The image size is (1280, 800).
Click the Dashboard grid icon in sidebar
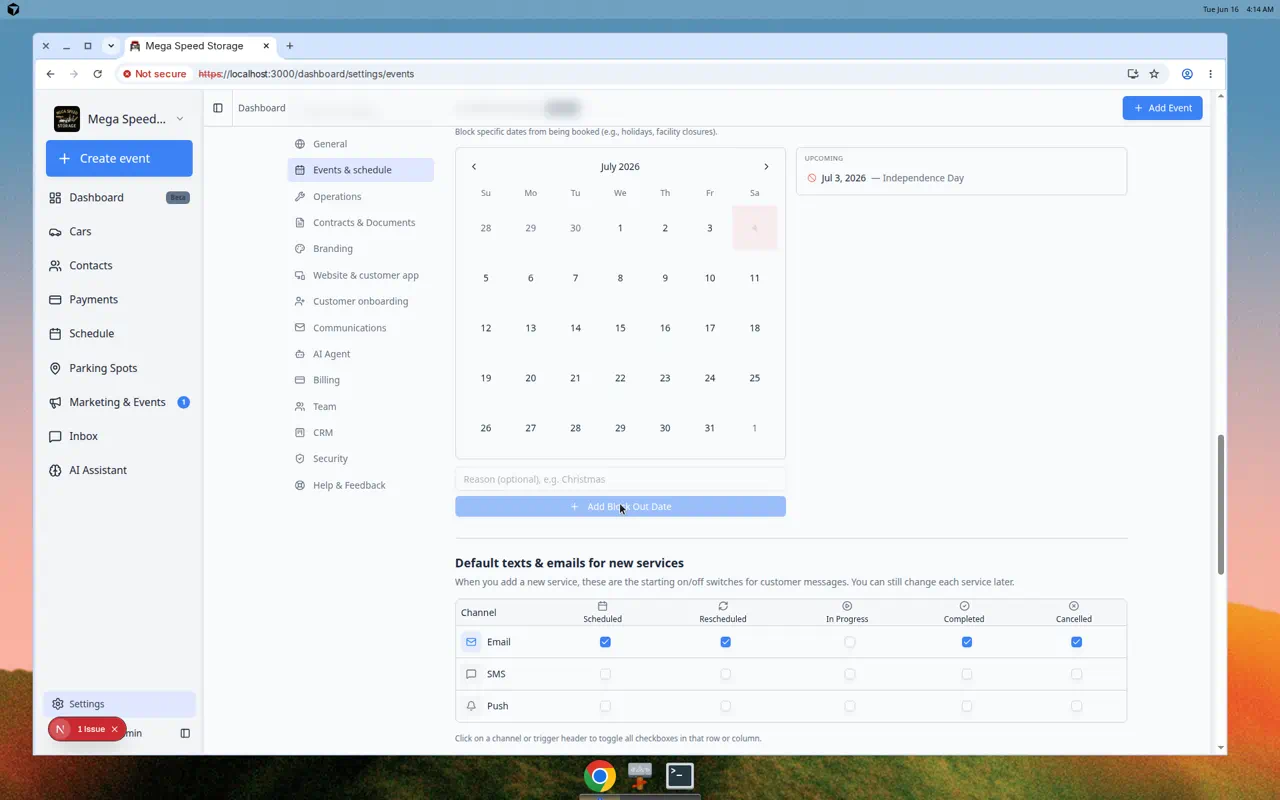(55, 198)
